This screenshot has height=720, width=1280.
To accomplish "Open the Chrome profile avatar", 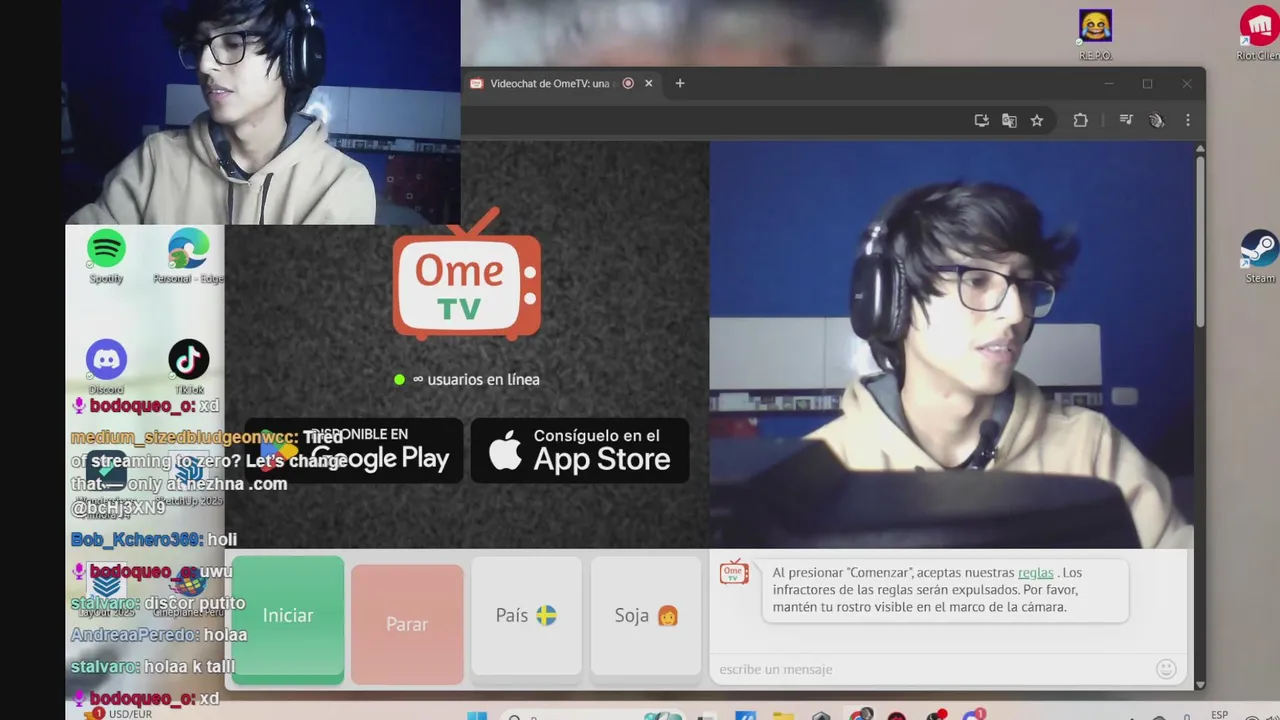I will click(x=1157, y=120).
